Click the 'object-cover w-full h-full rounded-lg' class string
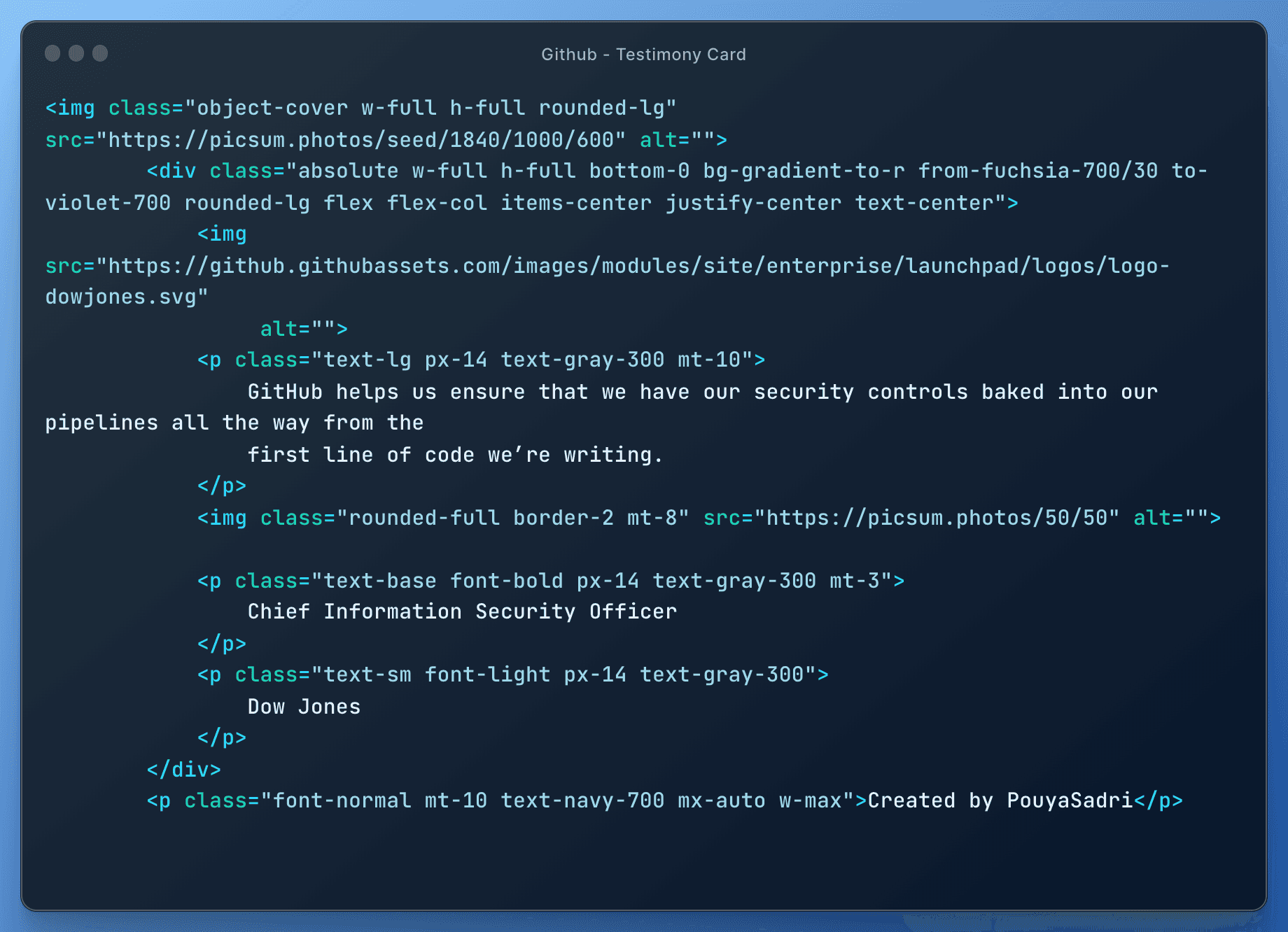The height and width of the screenshot is (932, 1288). click(x=430, y=108)
